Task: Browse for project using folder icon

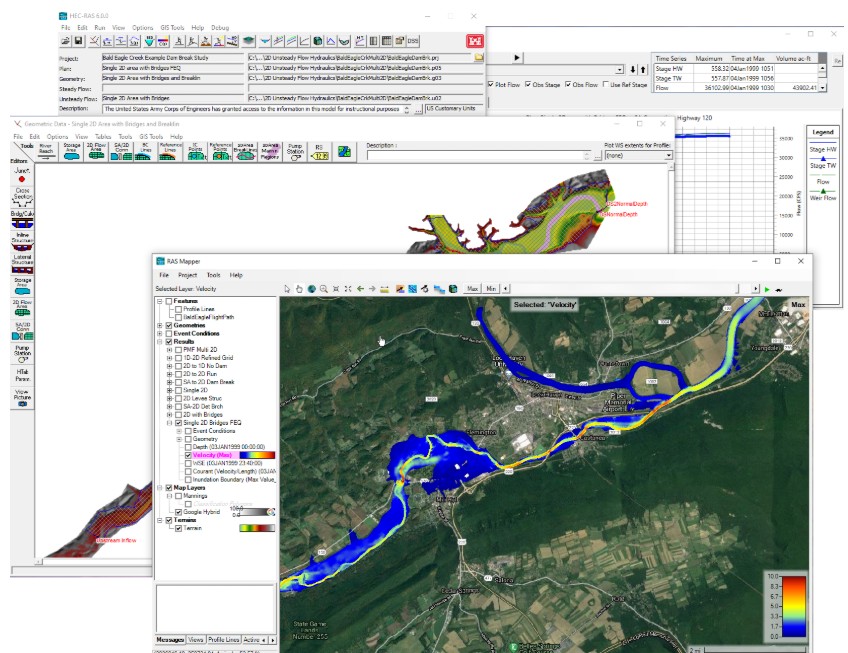Action: (x=479, y=58)
